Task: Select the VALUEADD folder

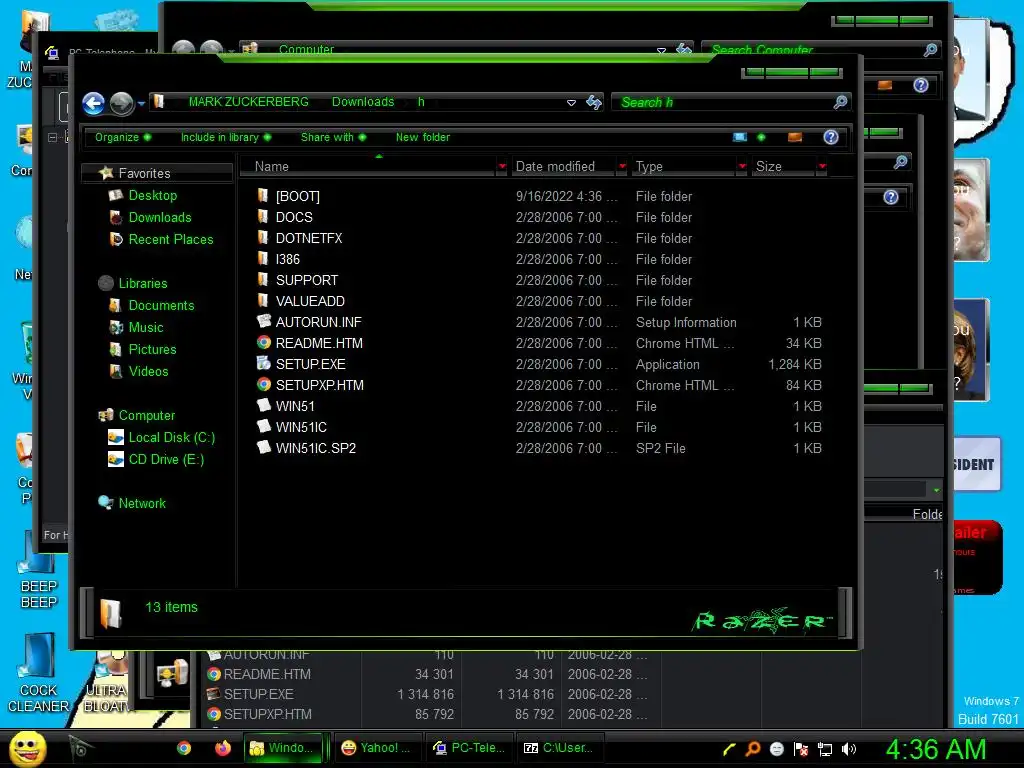Action: coord(310,301)
